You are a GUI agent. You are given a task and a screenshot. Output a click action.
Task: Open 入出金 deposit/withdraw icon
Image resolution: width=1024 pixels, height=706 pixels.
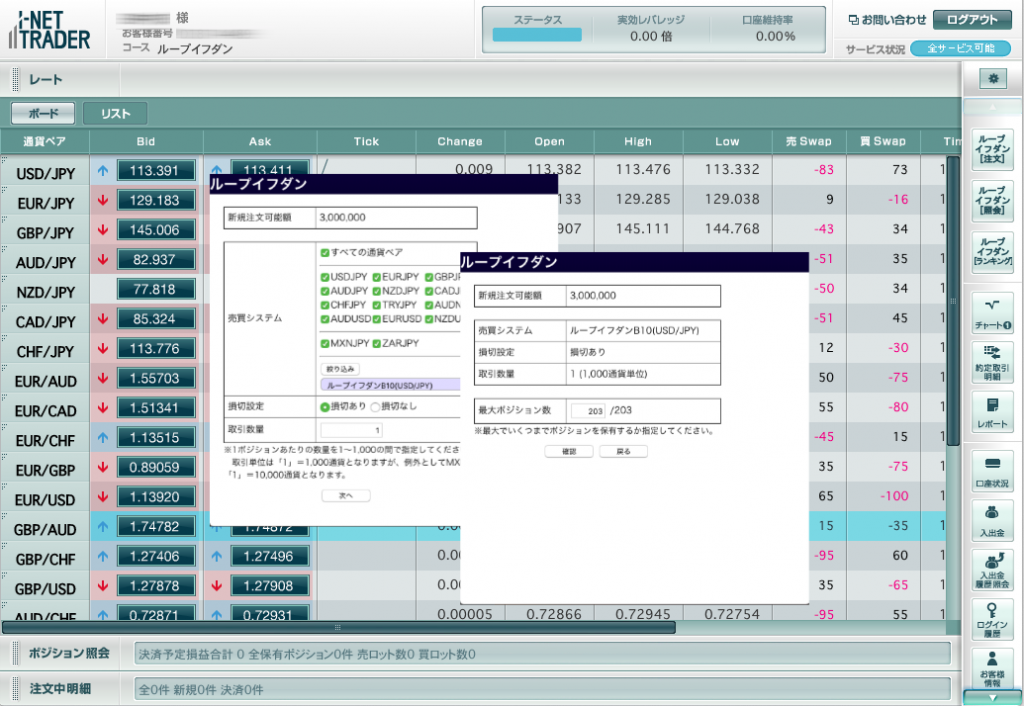992,521
